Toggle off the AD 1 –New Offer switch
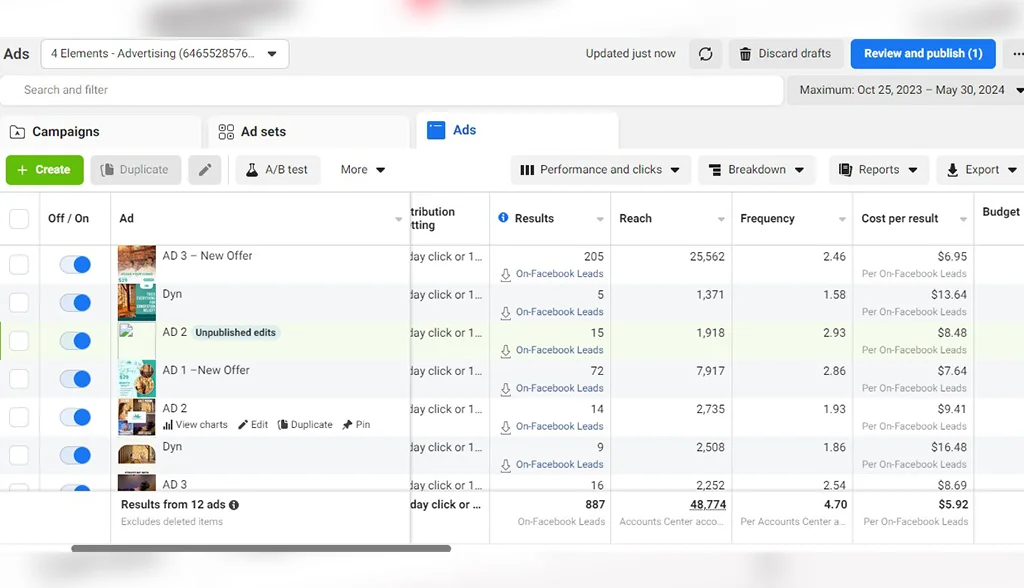The image size is (1024, 588). pyautogui.click(x=75, y=379)
